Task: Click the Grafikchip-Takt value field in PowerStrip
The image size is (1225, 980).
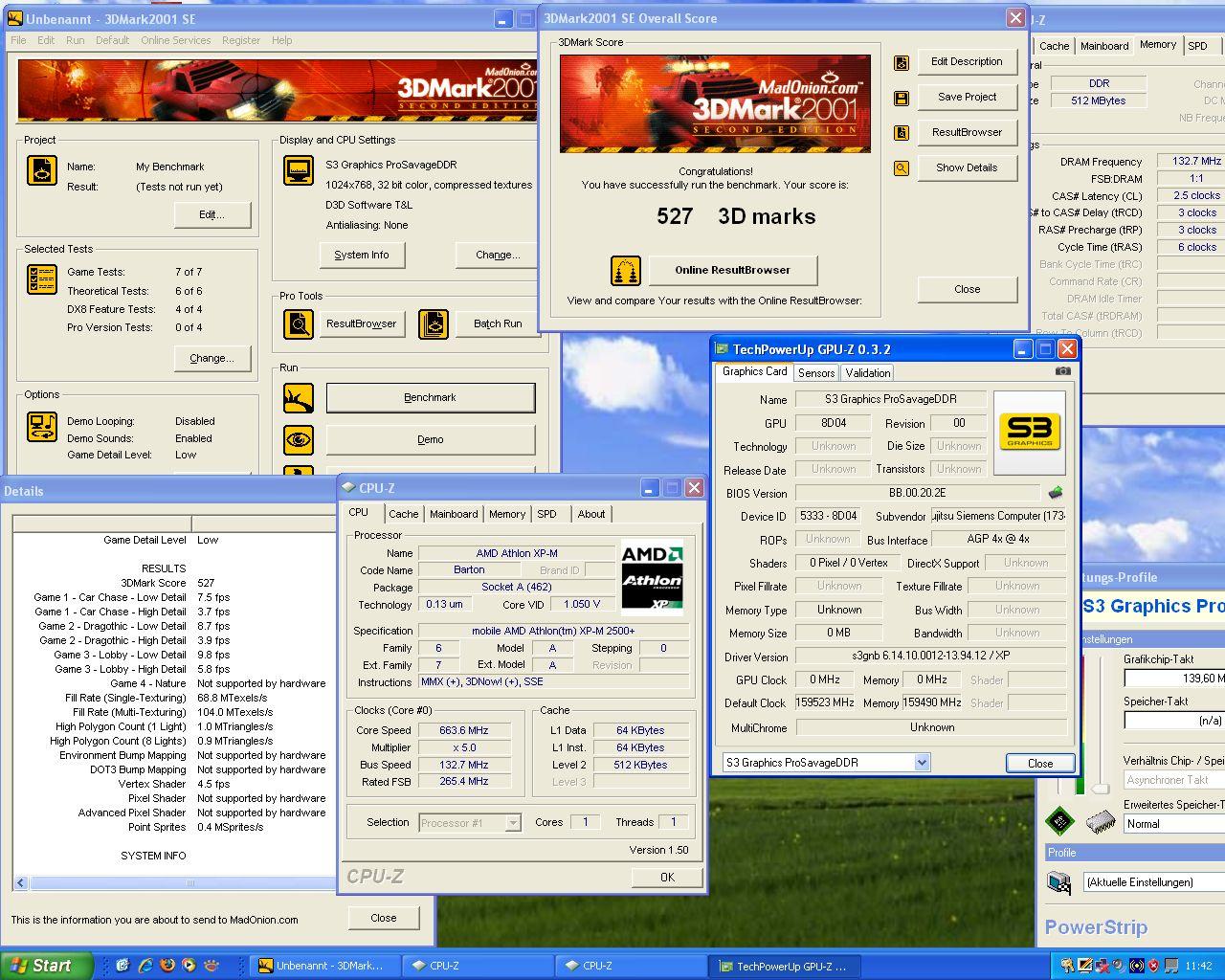Action: click(x=1174, y=678)
